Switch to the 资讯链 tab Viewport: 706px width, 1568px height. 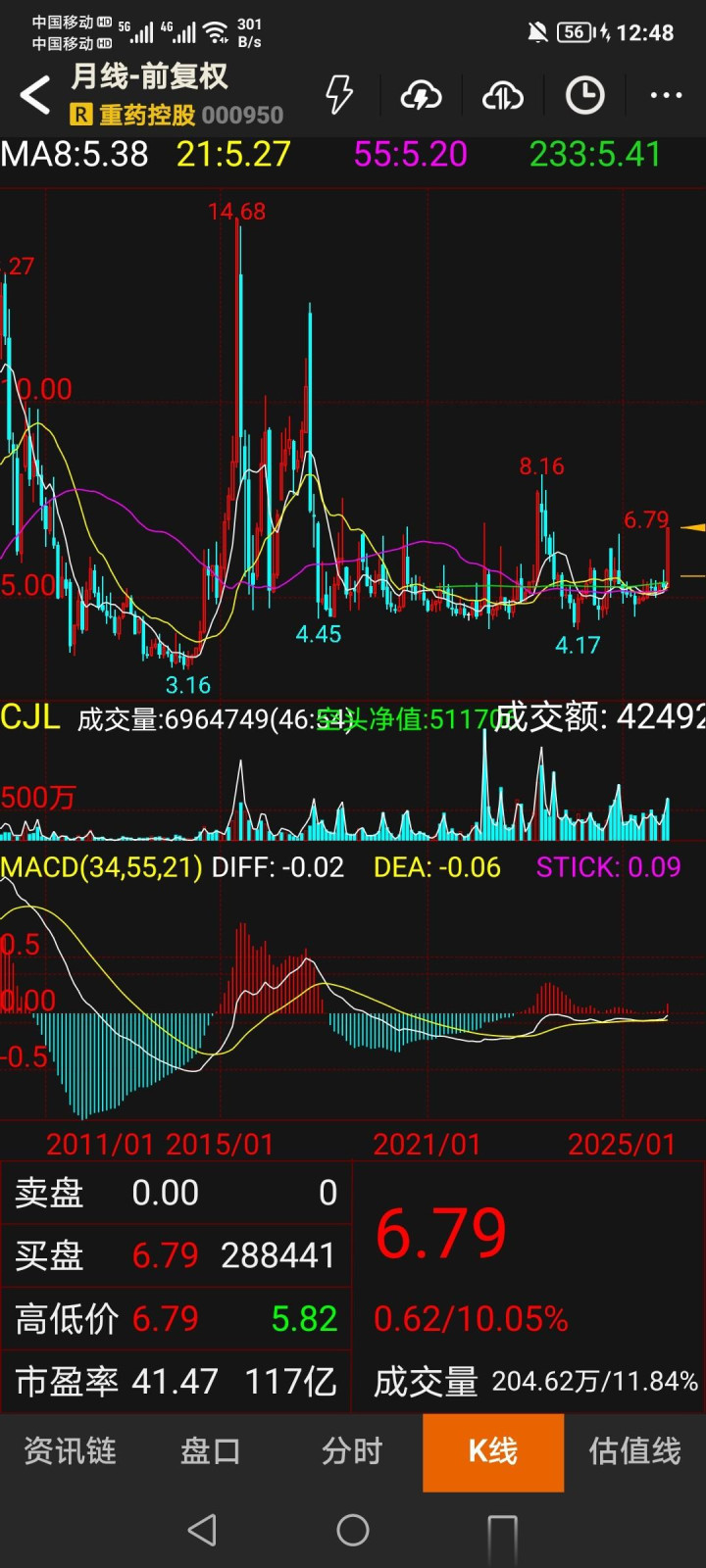[70, 1451]
